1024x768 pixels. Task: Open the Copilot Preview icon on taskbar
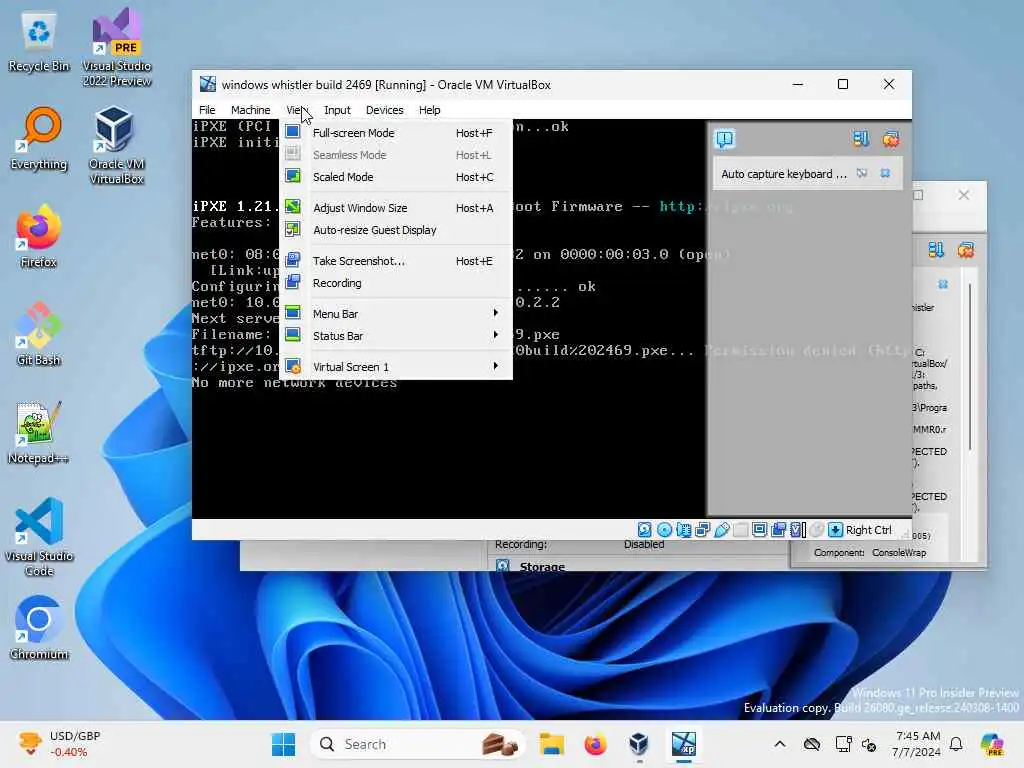pos(993,744)
